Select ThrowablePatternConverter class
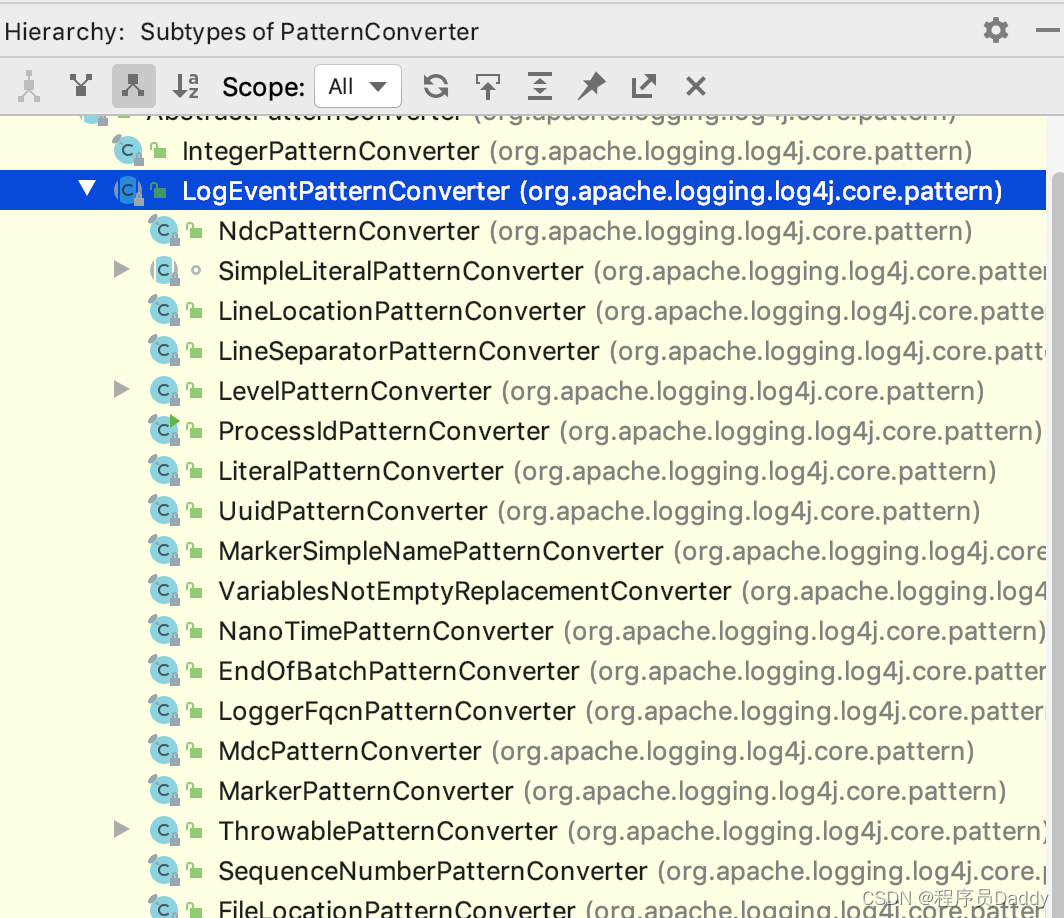The width and height of the screenshot is (1064, 918). click(387, 832)
